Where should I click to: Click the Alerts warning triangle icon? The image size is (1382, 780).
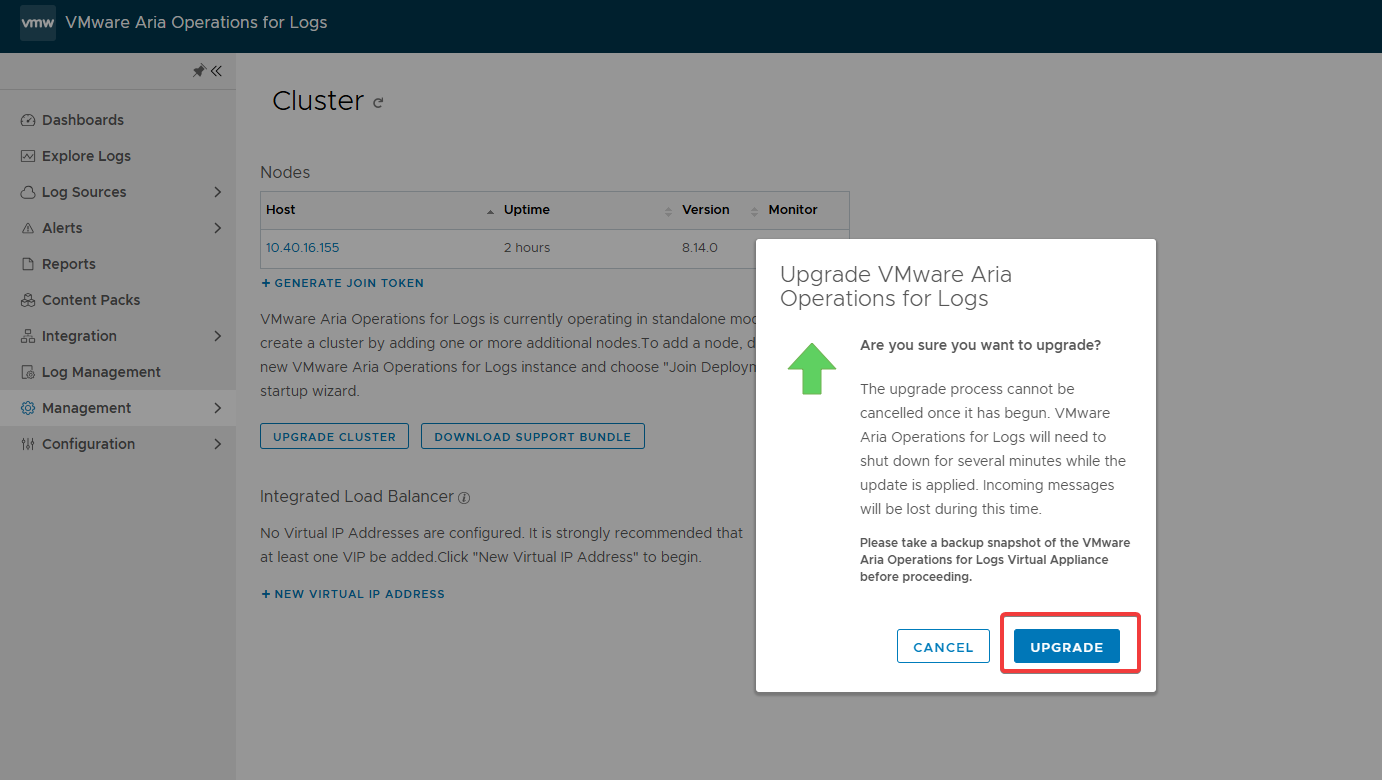(x=28, y=228)
